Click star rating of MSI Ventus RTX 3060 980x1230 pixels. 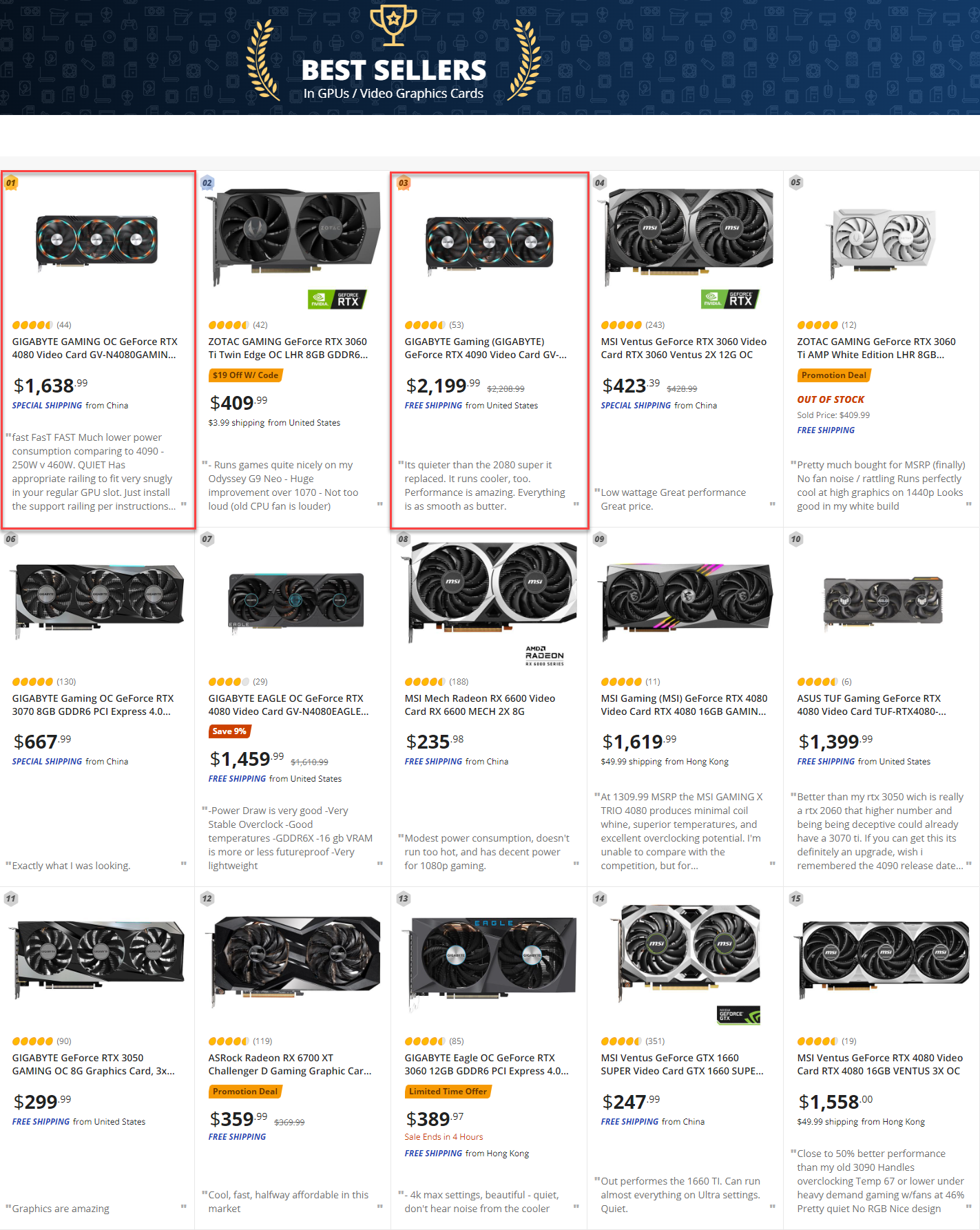click(621, 325)
